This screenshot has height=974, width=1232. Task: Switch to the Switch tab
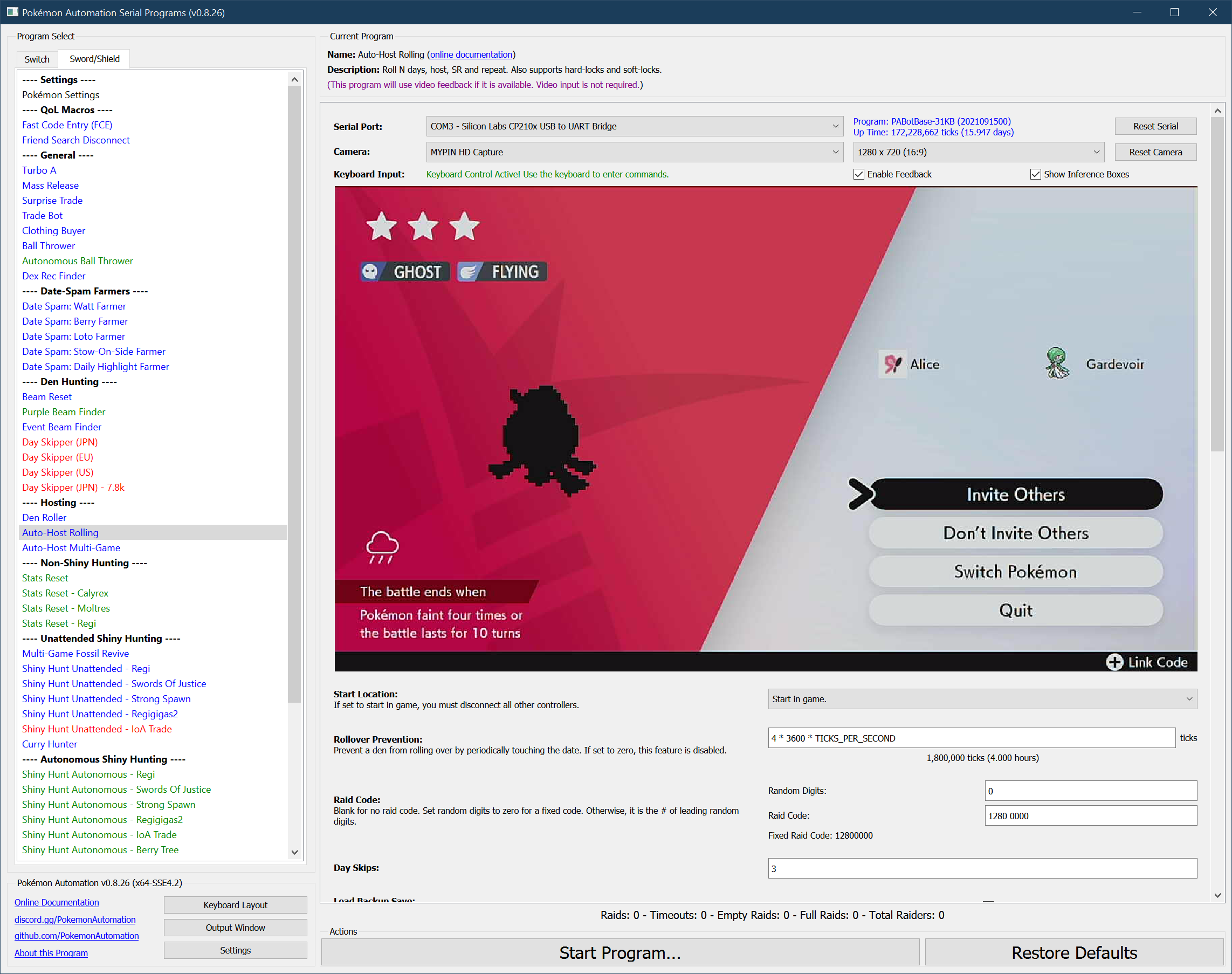click(37, 59)
